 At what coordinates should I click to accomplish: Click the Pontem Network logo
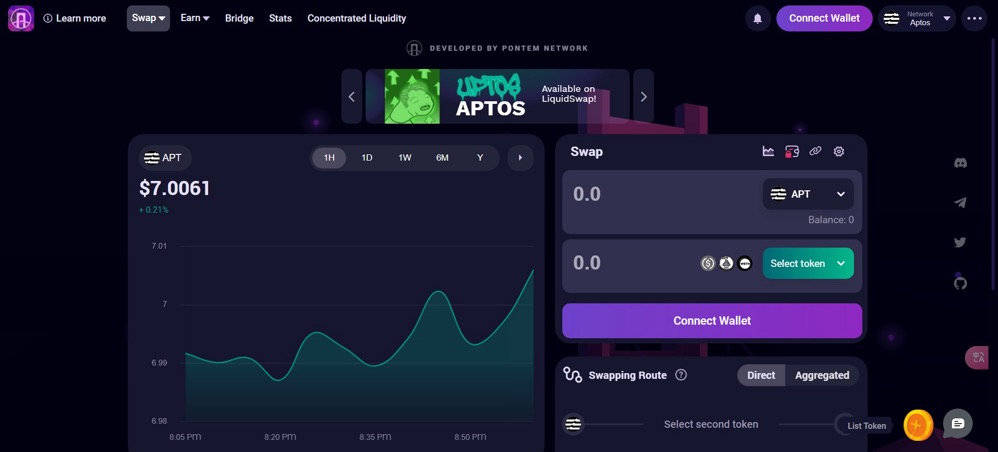coord(414,48)
